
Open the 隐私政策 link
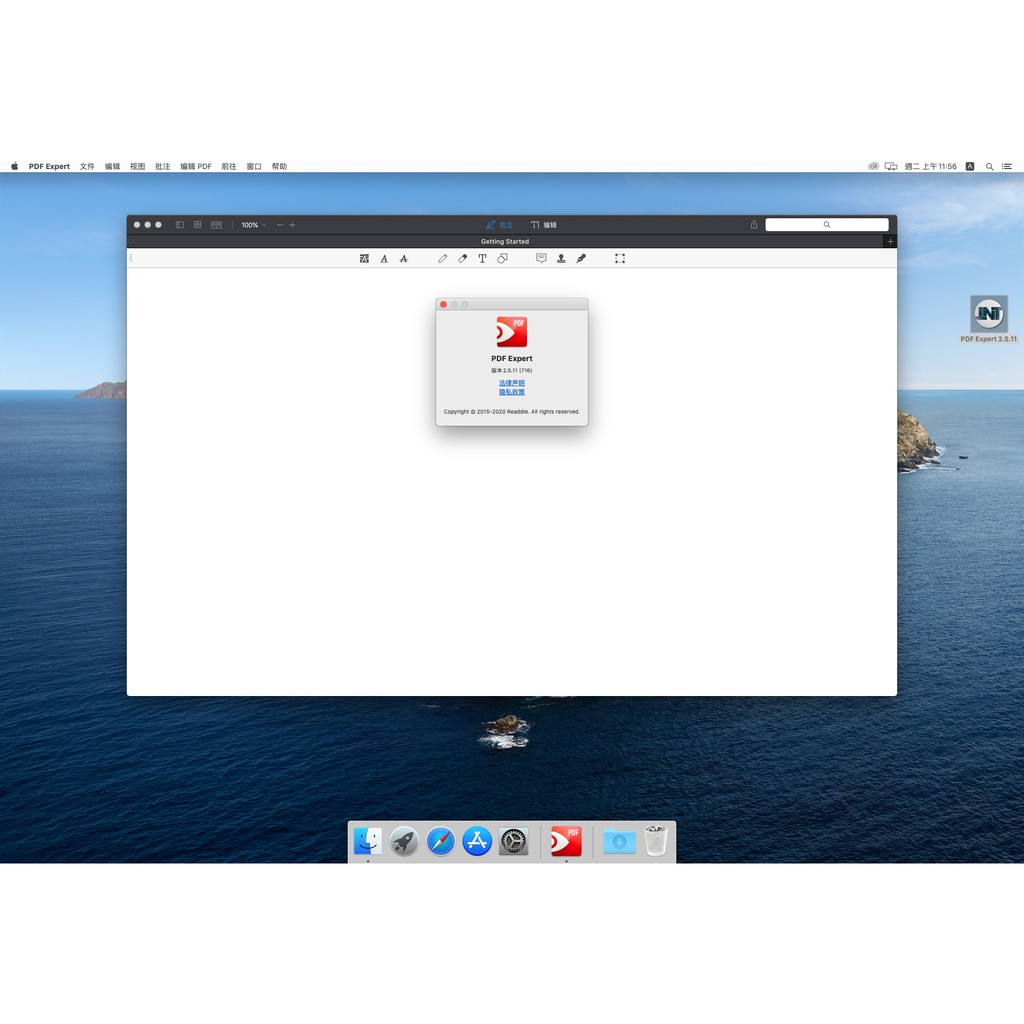coord(512,392)
